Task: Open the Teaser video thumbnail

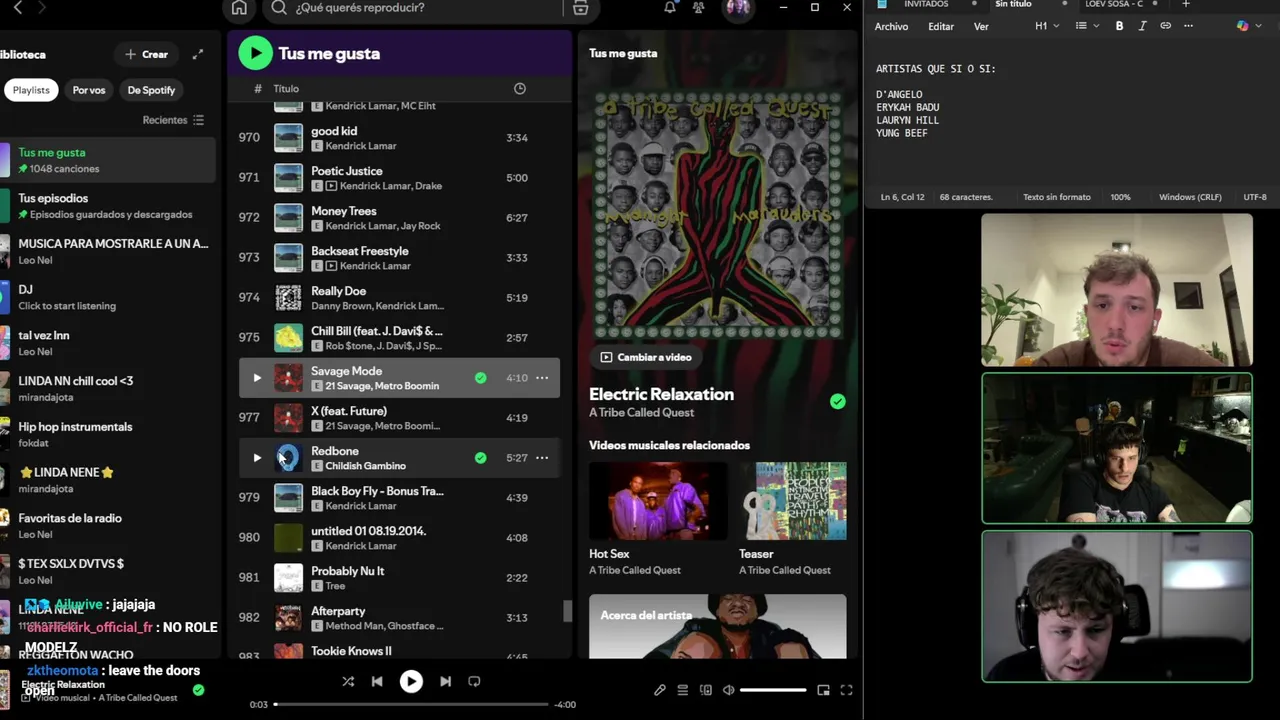Action: tap(793, 501)
